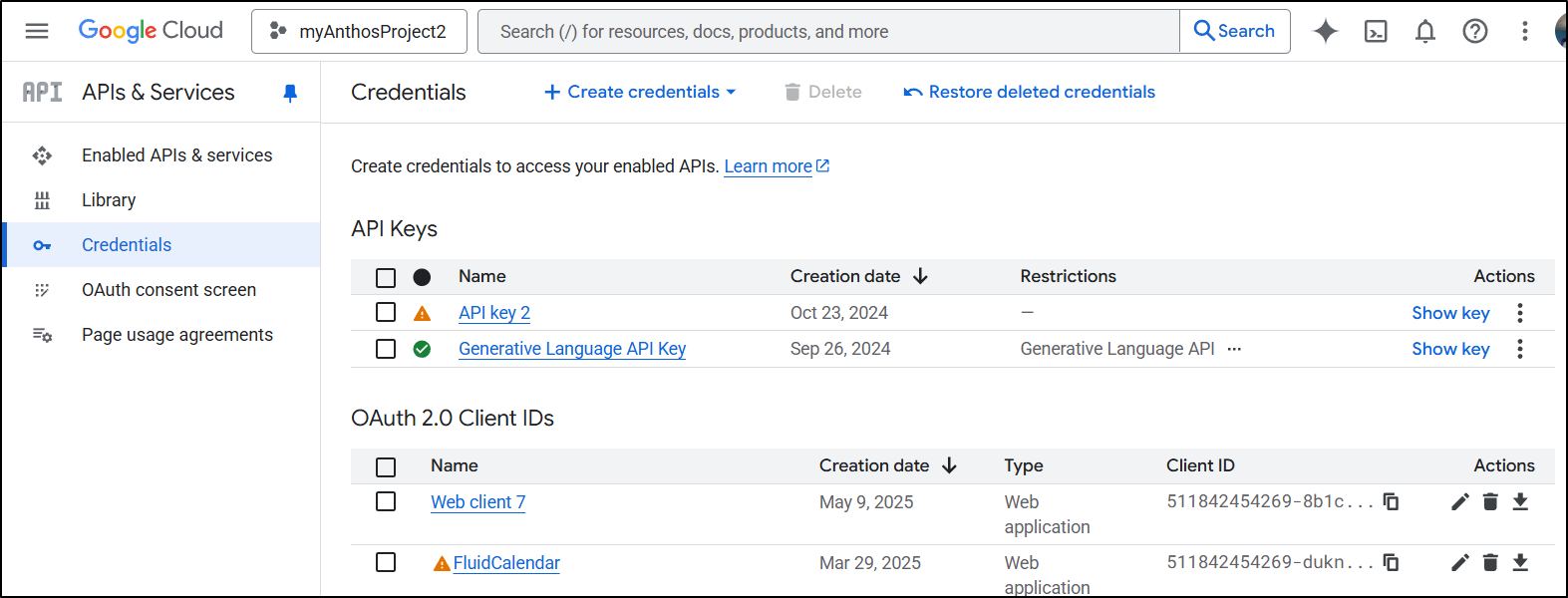Click the APIs & Services sidebar heading
This screenshot has width=1568, height=598.
[x=158, y=93]
